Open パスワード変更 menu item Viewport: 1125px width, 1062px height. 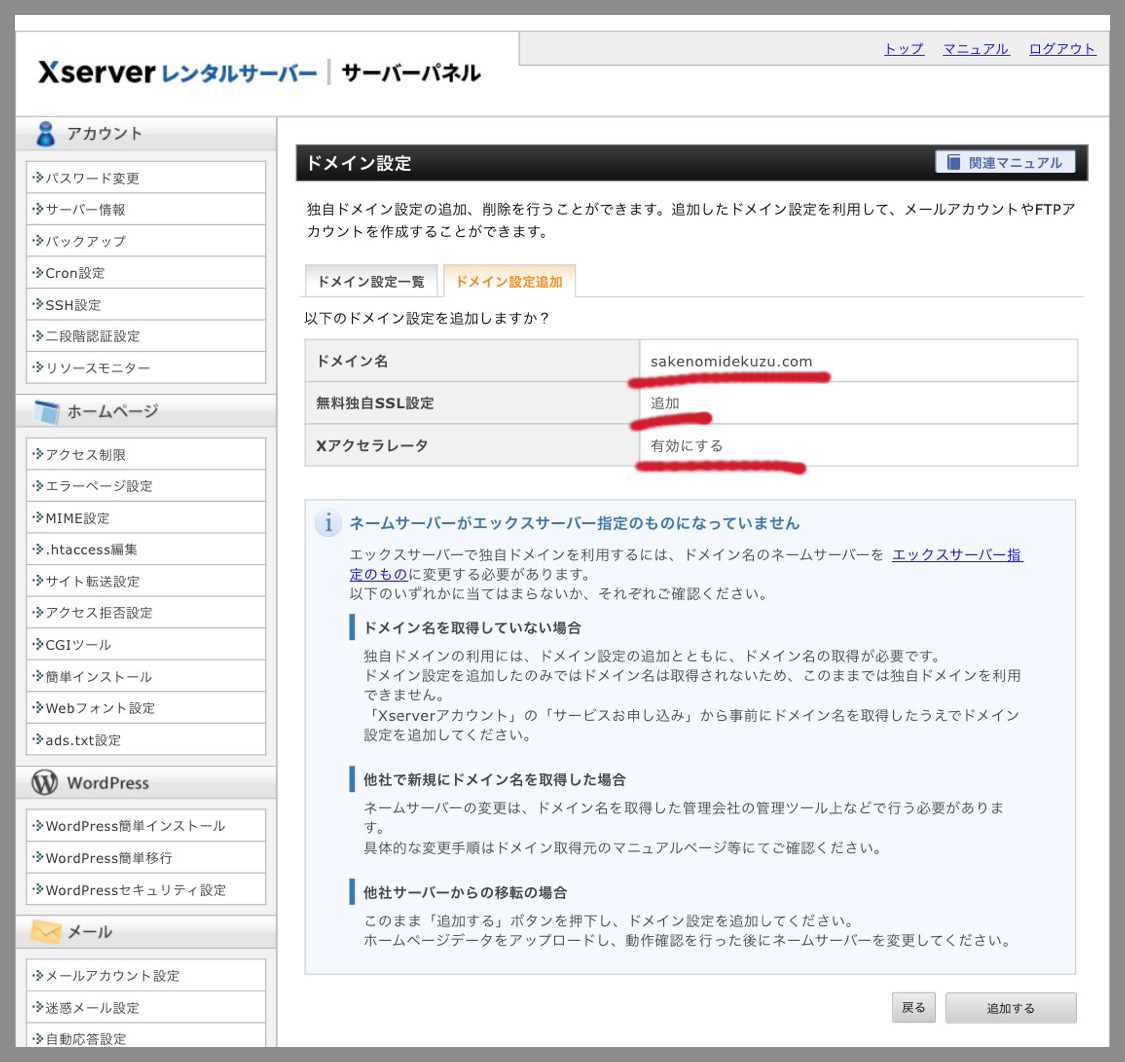(x=146, y=178)
